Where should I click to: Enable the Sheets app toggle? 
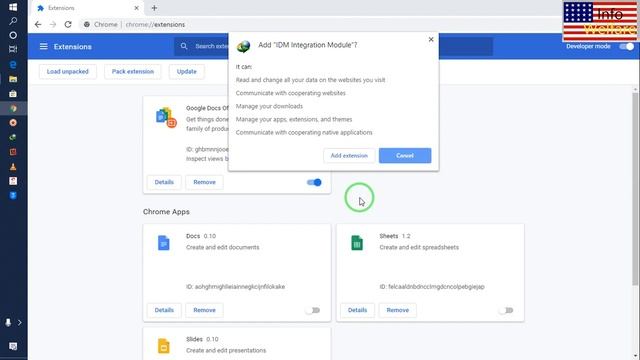[506, 310]
